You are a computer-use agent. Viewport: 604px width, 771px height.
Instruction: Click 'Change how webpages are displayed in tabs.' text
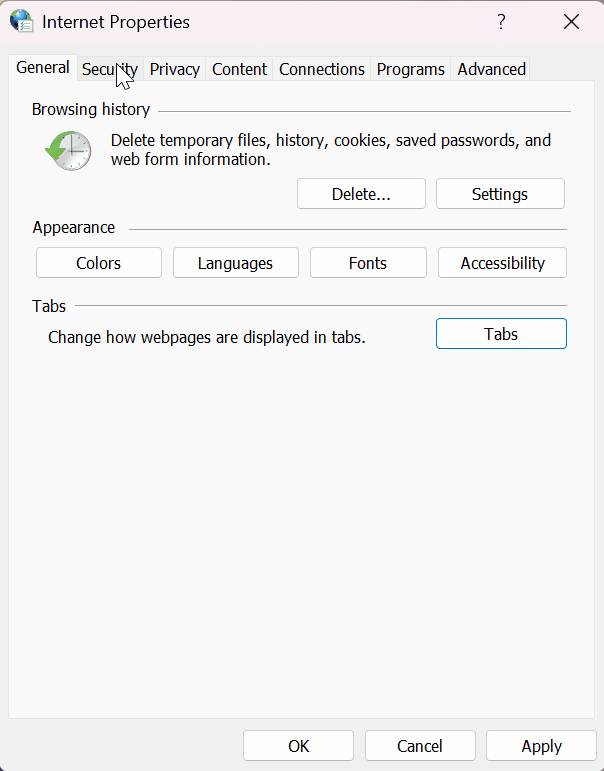[207, 337]
